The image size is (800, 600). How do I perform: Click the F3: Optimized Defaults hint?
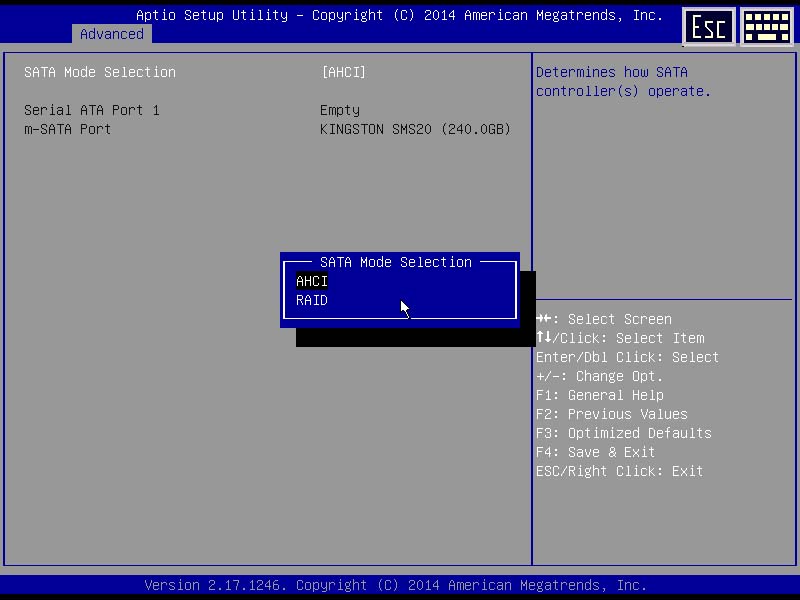(623, 433)
